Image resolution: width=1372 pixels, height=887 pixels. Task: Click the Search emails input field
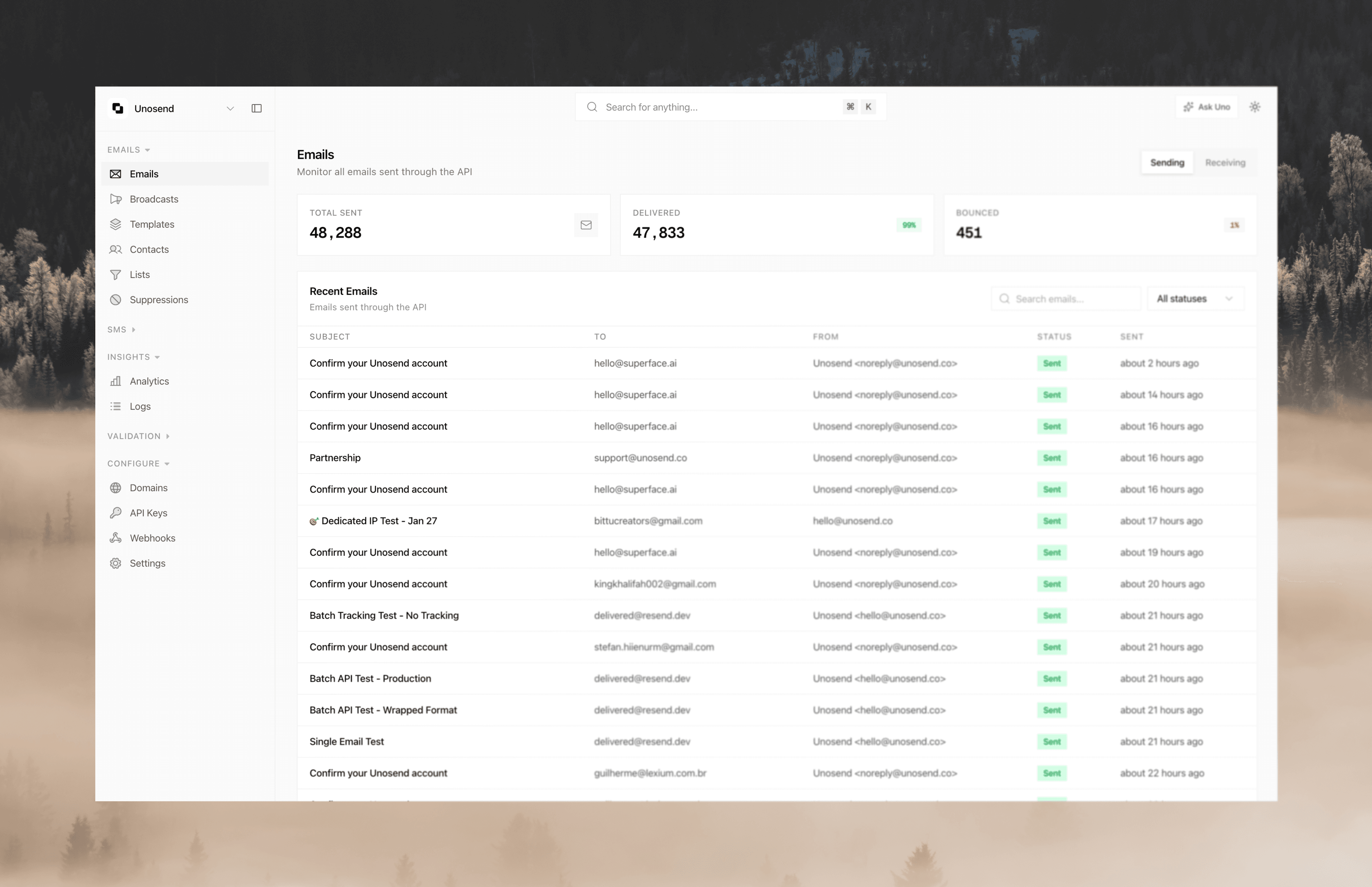1066,298
